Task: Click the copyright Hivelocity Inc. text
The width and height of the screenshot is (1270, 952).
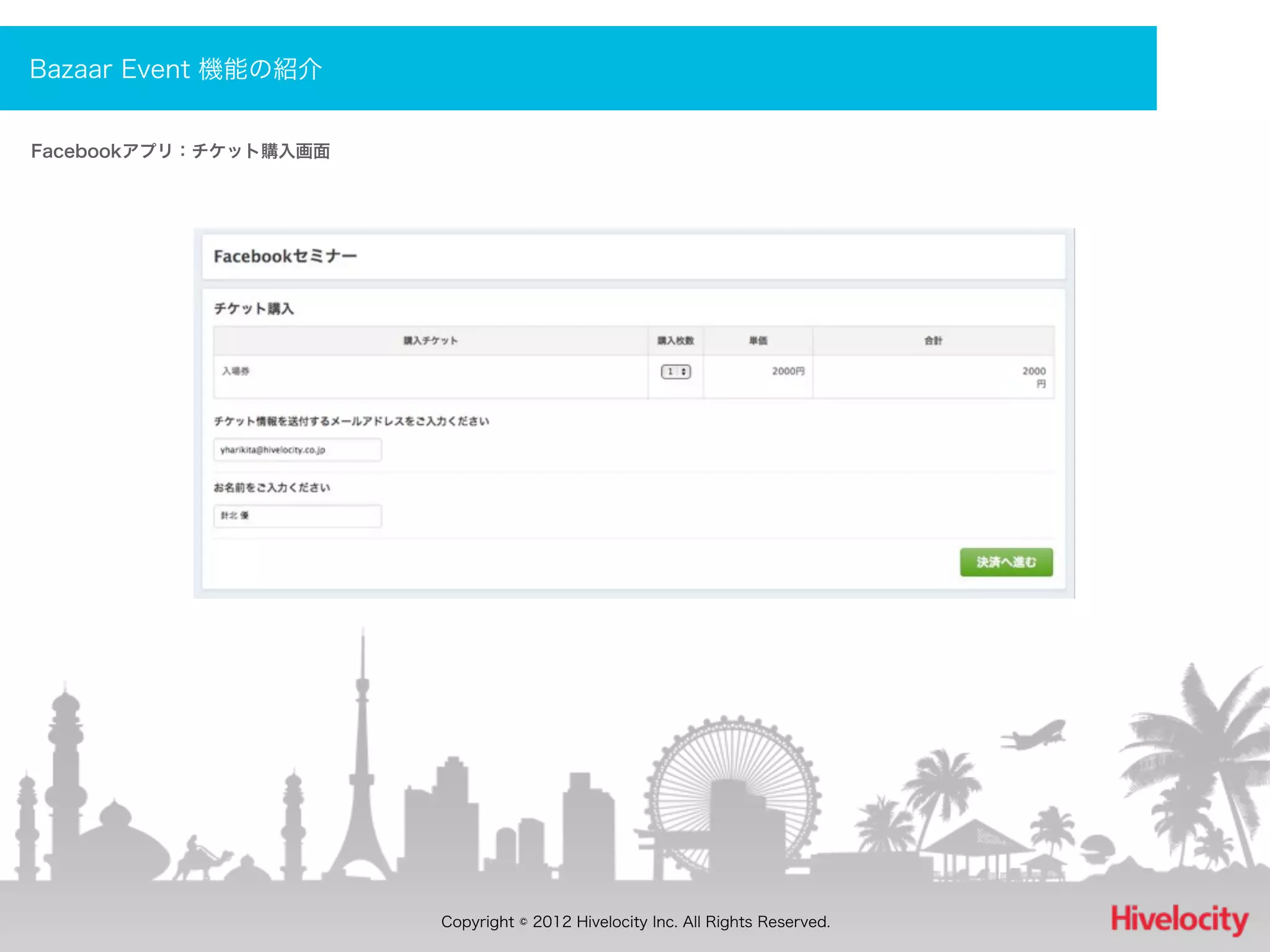Action: tap(635, 922)
